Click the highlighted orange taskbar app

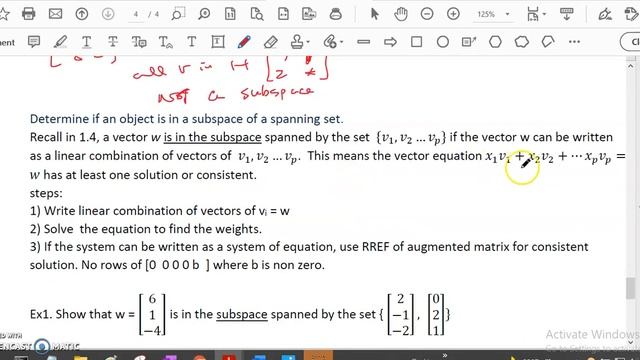click(x=318, y=356)
